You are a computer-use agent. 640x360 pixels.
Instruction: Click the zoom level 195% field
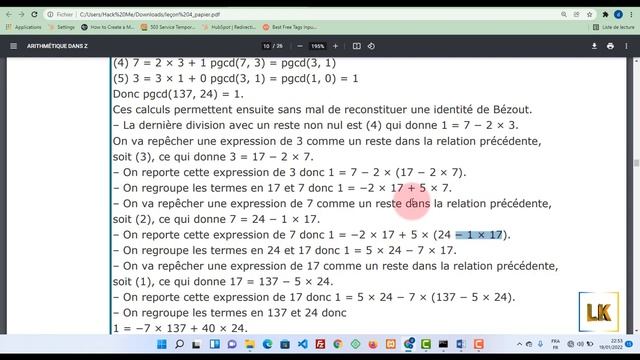click(x=318, y=46)
